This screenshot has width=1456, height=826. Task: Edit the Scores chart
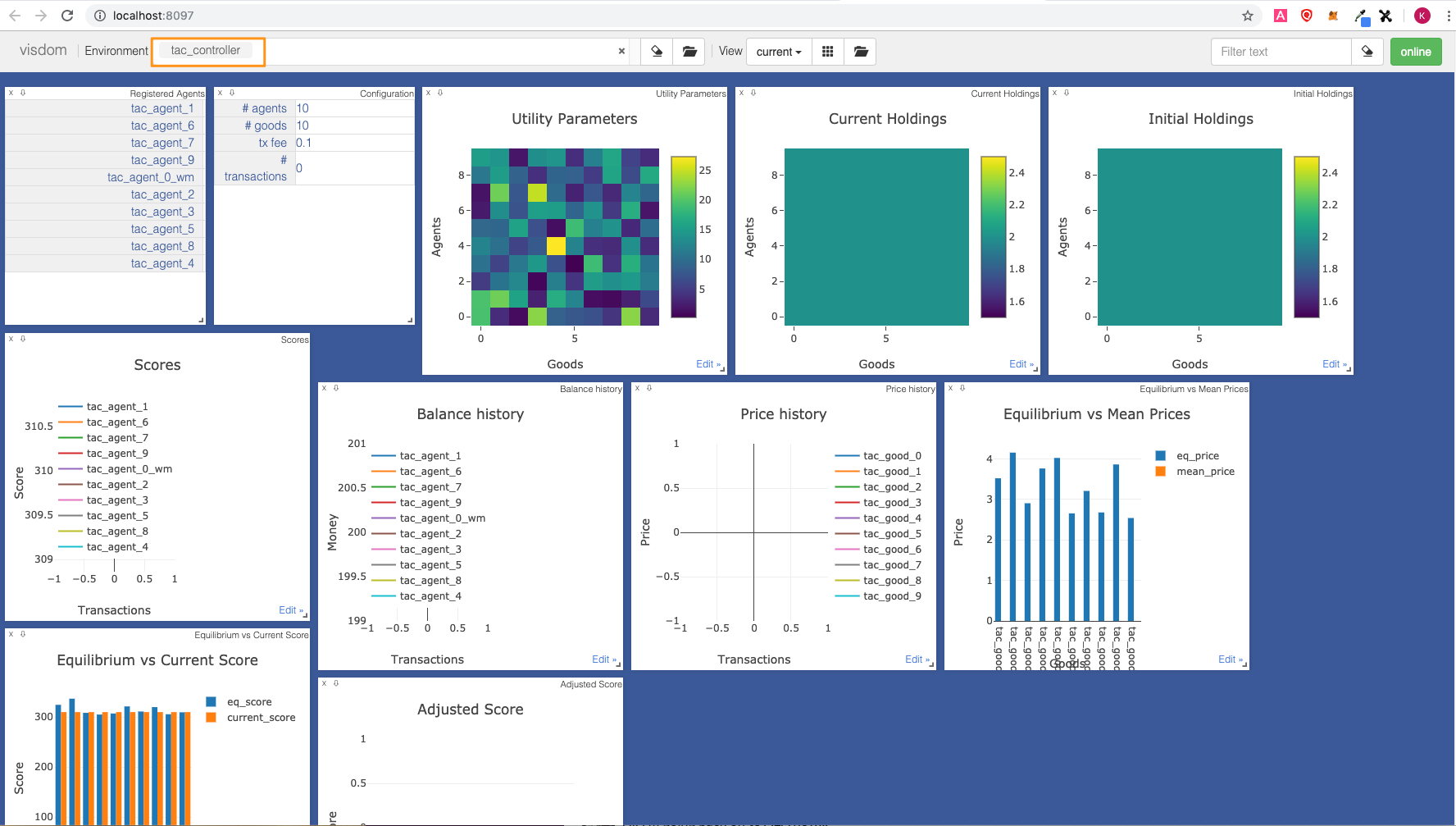pos(290,610)
